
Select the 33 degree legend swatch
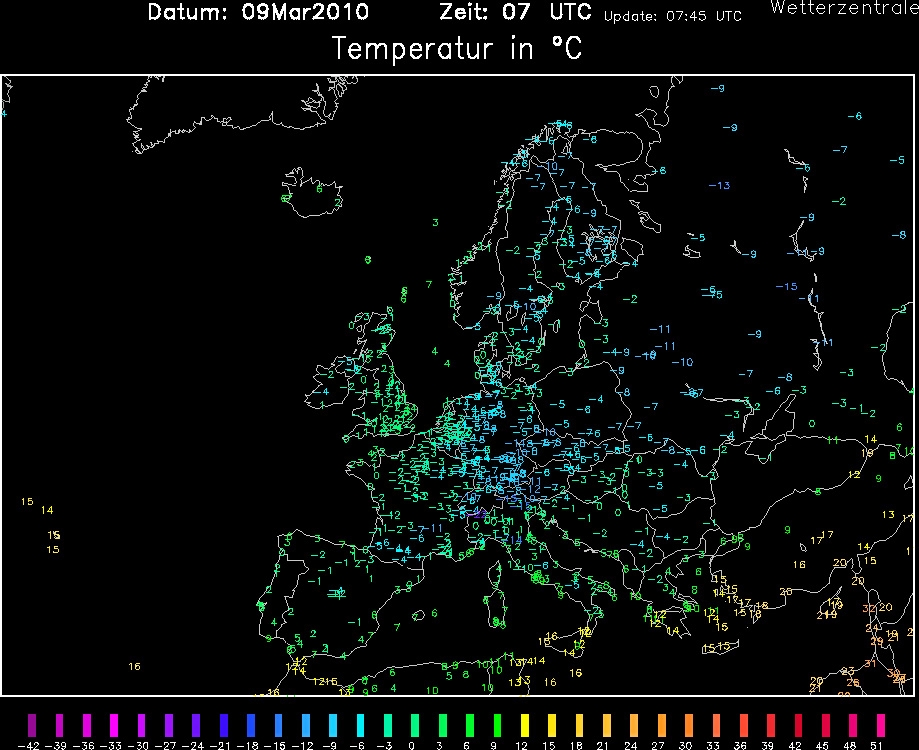click(x=716, y=725)
